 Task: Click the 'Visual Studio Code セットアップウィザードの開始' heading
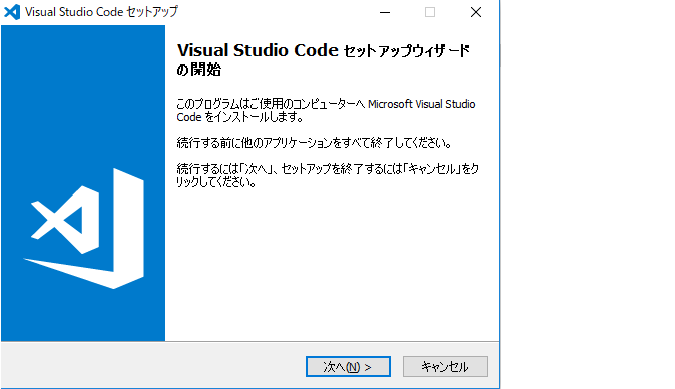tap(323, 59)
